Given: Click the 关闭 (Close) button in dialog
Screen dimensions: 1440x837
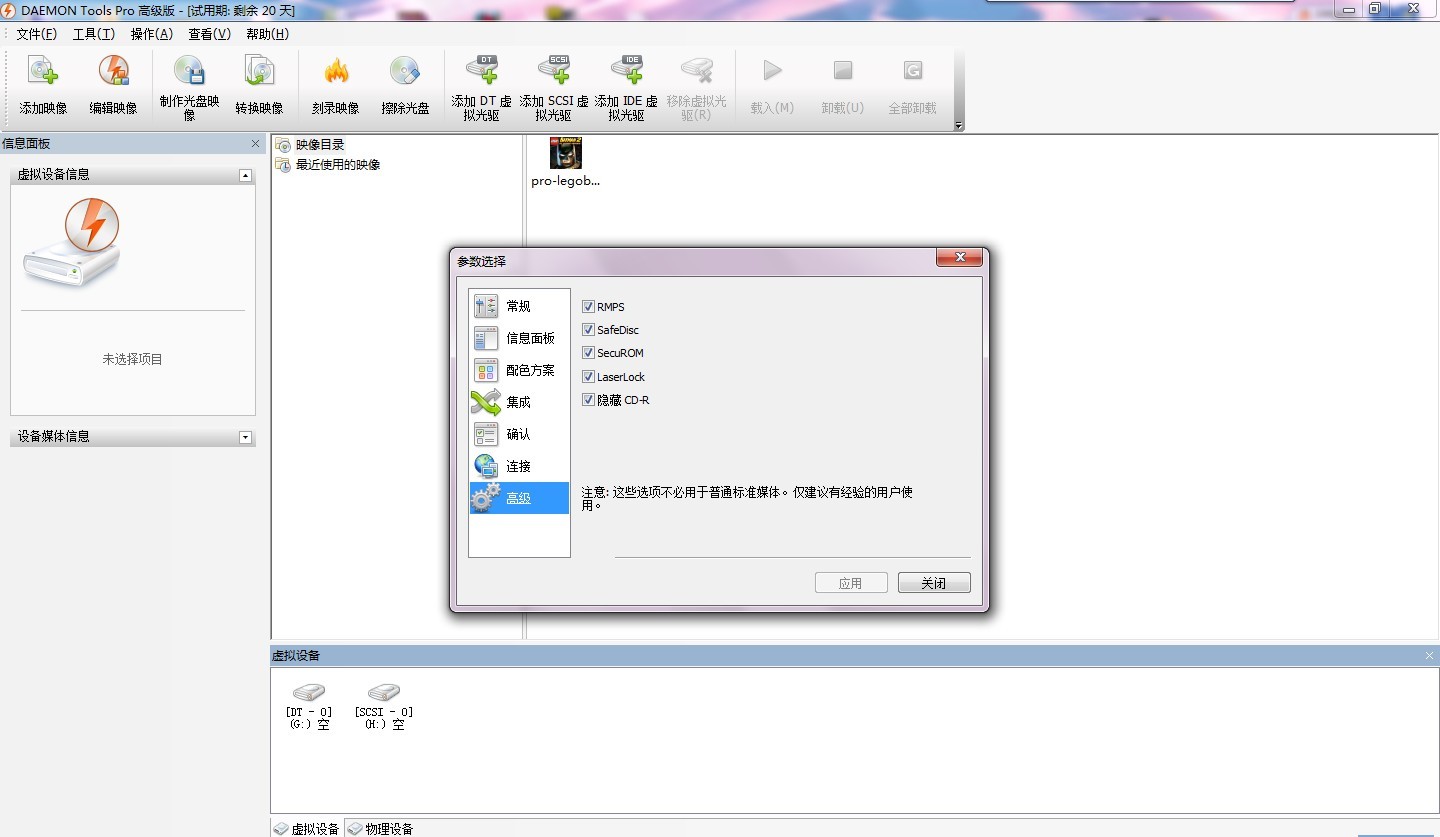Looking at the screenshot, I should 934,583.
